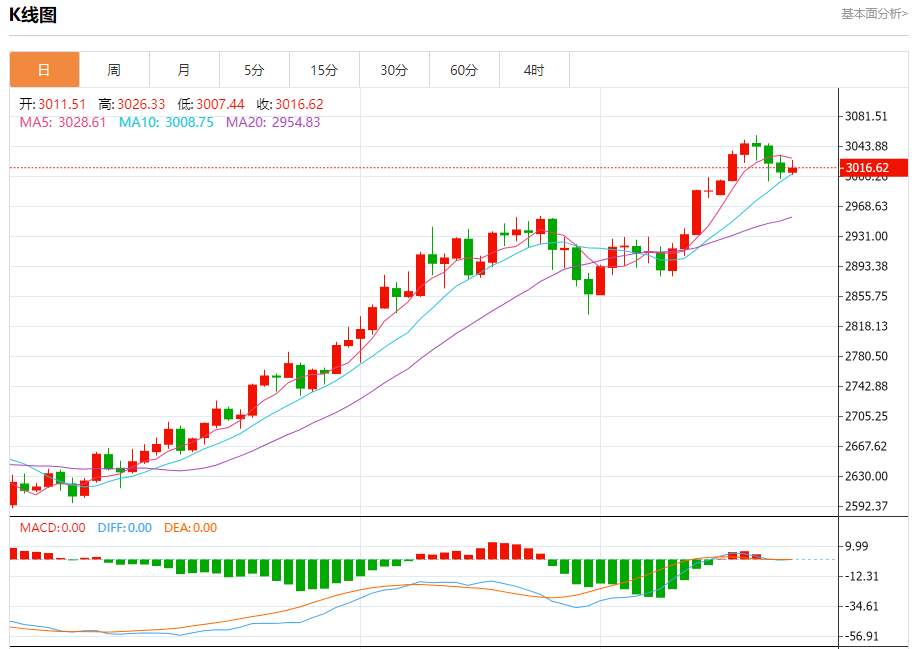This screenshot has height=649, width=916.
Task: Click the MA5: 3028.61 indicator label
Action: click(x=63, y=122)
